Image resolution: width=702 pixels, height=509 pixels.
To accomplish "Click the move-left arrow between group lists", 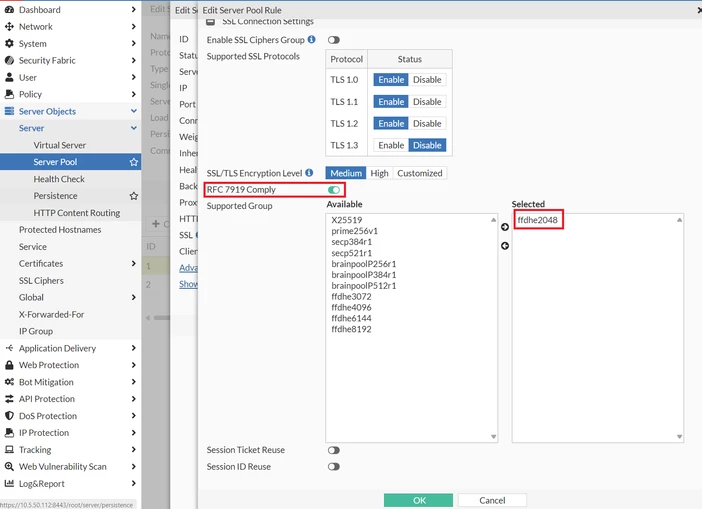I will pos(505,246).
